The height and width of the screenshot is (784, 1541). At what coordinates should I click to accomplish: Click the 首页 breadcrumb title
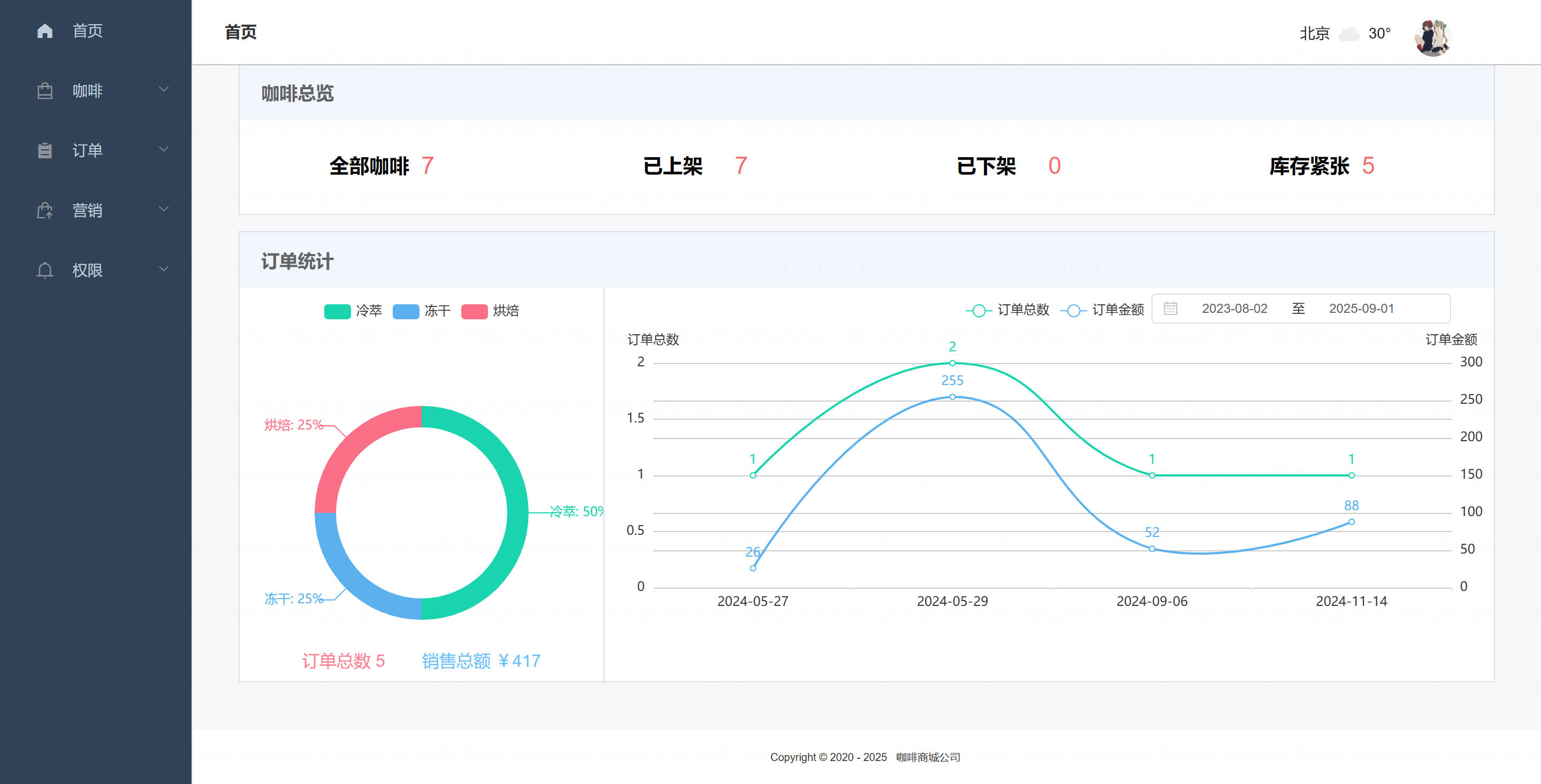point(240,32)
